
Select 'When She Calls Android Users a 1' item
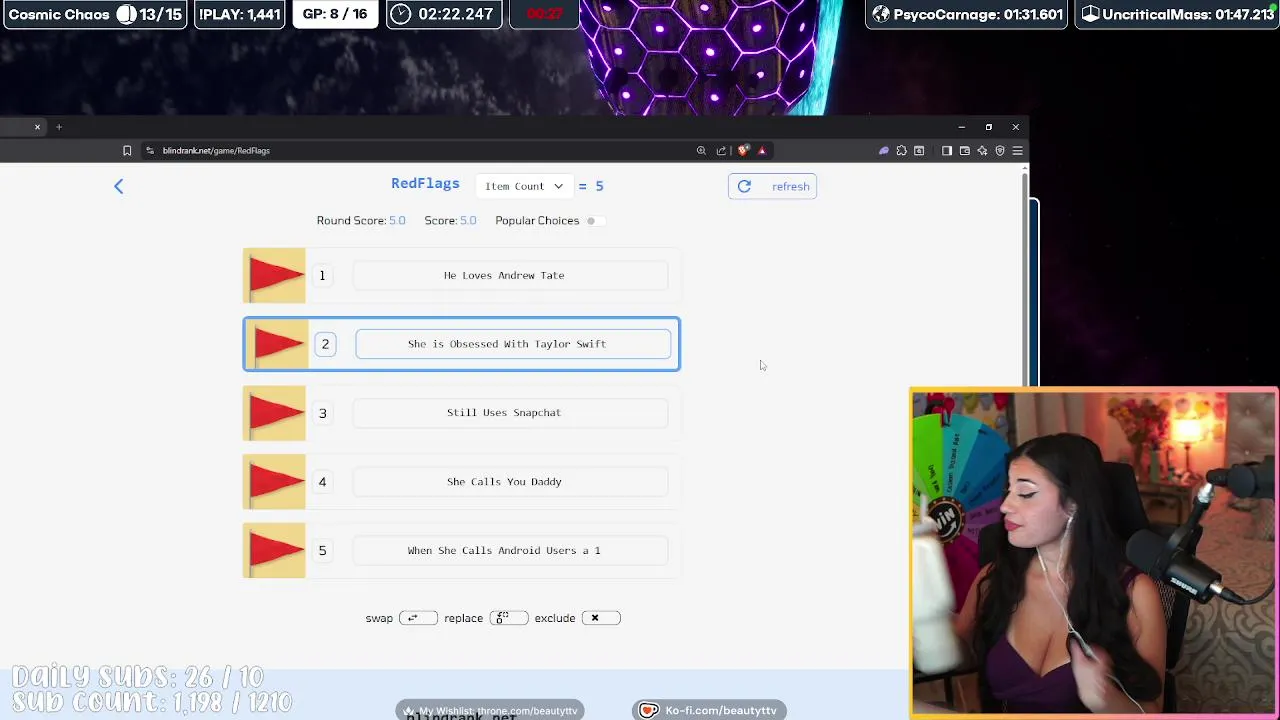point(510,551)
